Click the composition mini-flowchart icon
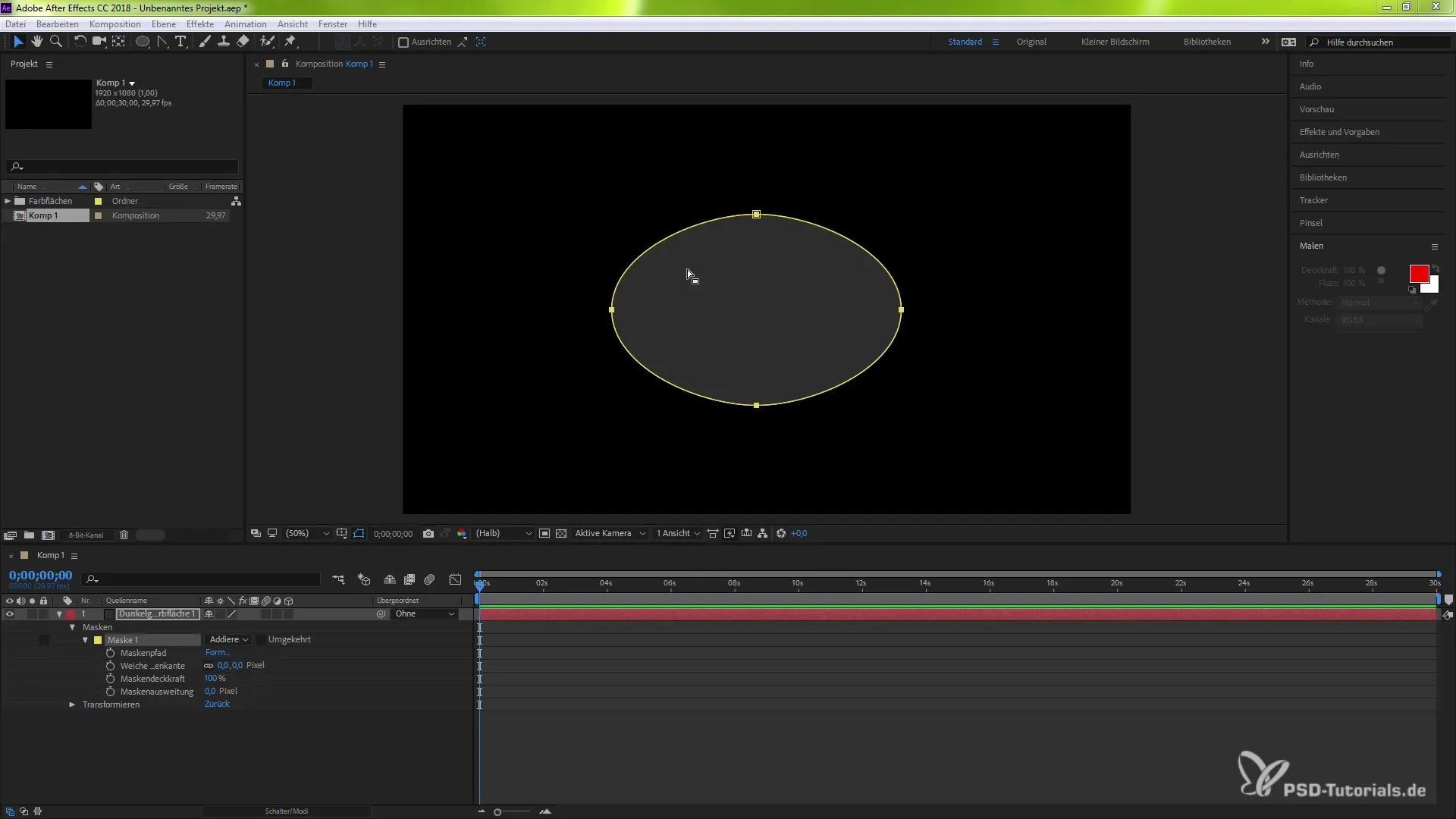The height and width of the screenshot is (819, 1456). tap(338, 580)
